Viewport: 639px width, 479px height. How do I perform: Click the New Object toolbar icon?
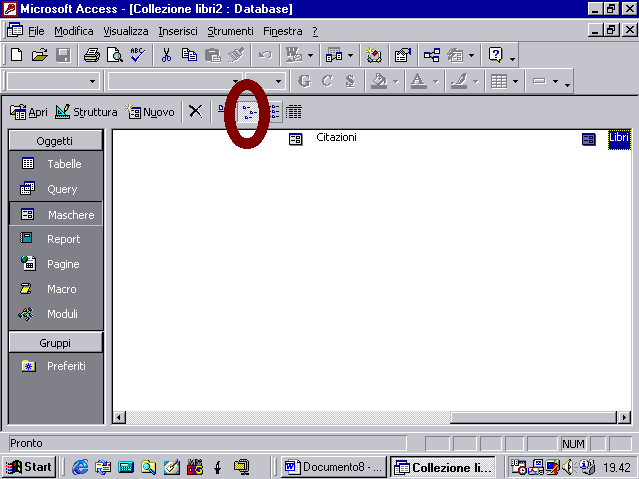455,55
